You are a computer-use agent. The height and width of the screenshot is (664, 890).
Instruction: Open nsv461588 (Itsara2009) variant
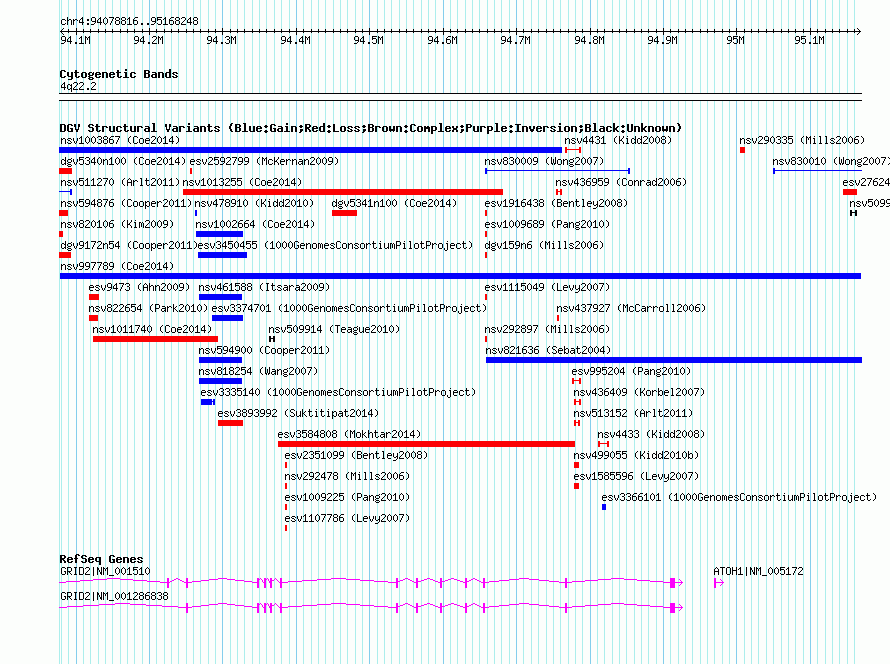(x=264, y=287)
